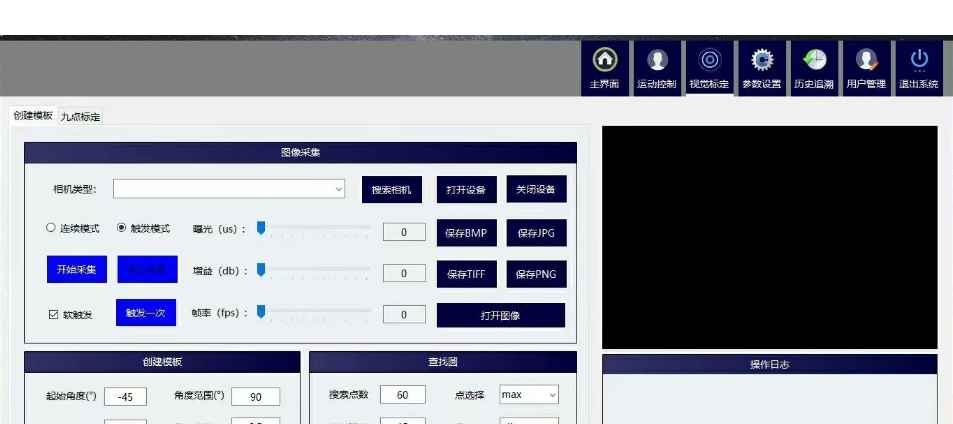Expand the 相机类型 combo box
The height and width of the screenshot is (424, 953).
(x=229, y=189)
